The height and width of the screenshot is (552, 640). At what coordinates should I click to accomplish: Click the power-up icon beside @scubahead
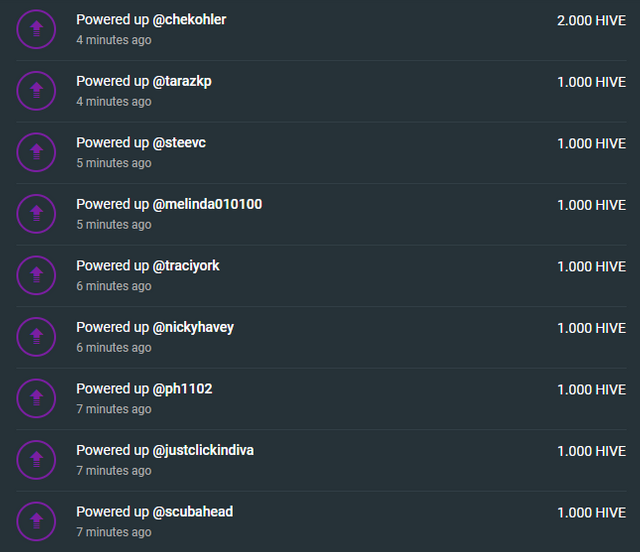36,521
